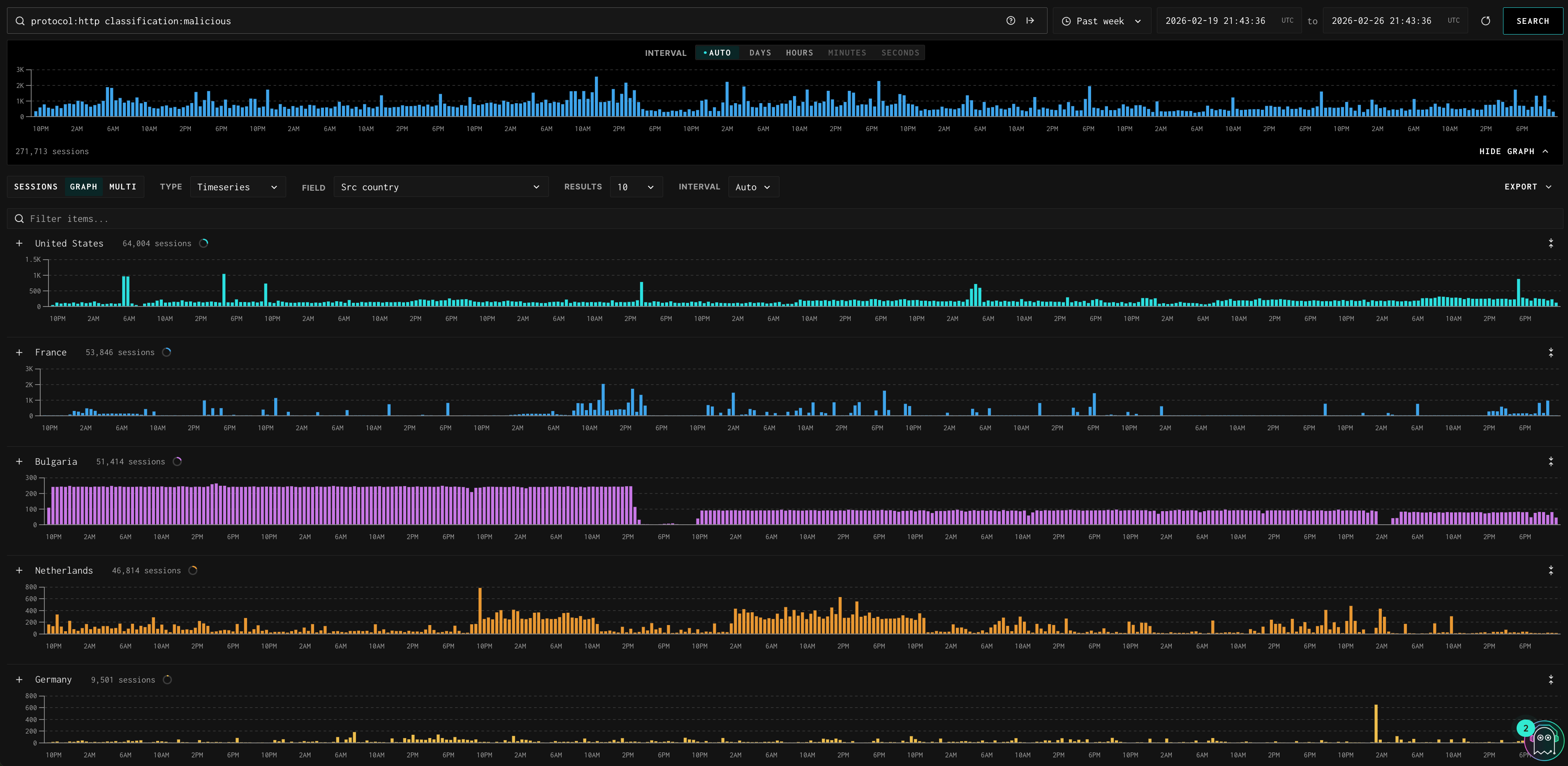This screenshot has width=1568, height=766.
Task: Open the Src country field dropdown
Action: click(x=440, y=187)
